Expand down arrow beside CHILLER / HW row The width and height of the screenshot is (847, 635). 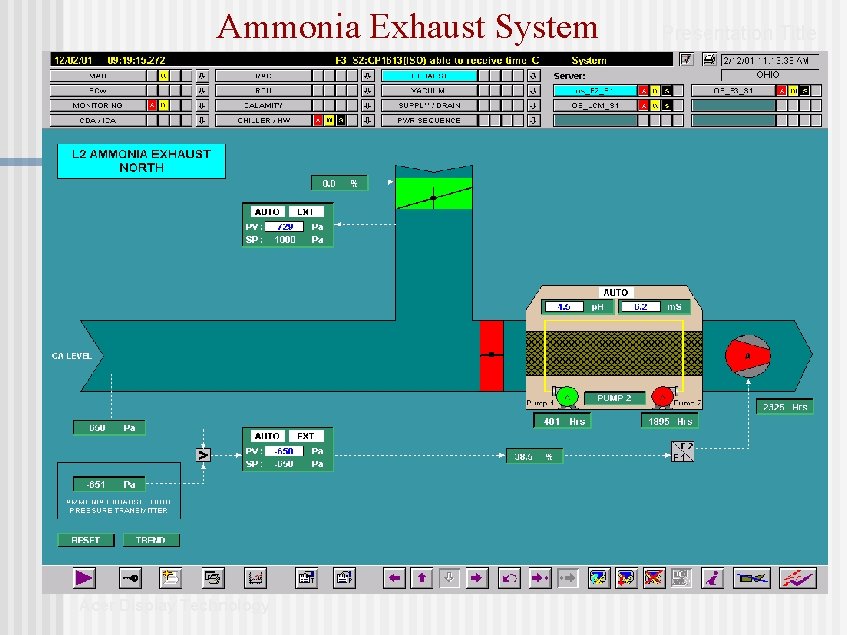pyautogui.click(x=367, y=120)
